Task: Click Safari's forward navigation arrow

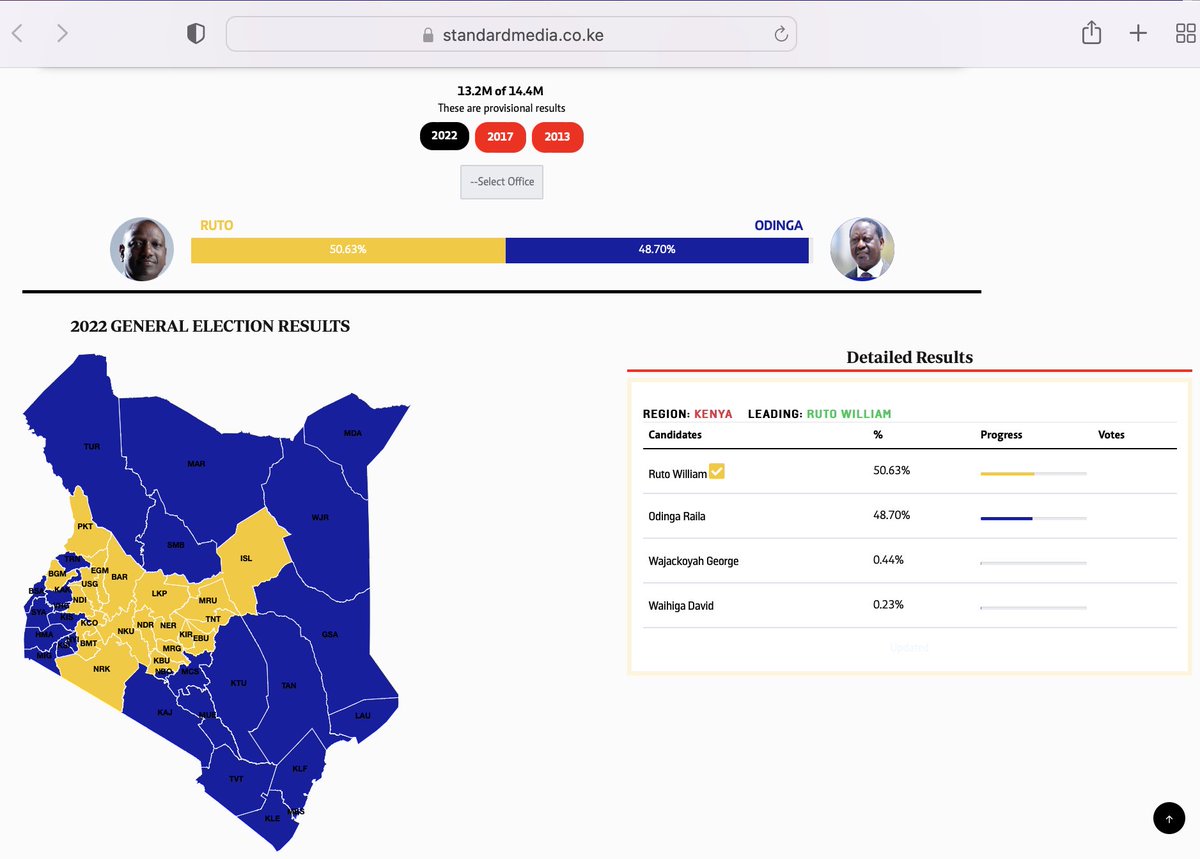Action: (62, 33)
